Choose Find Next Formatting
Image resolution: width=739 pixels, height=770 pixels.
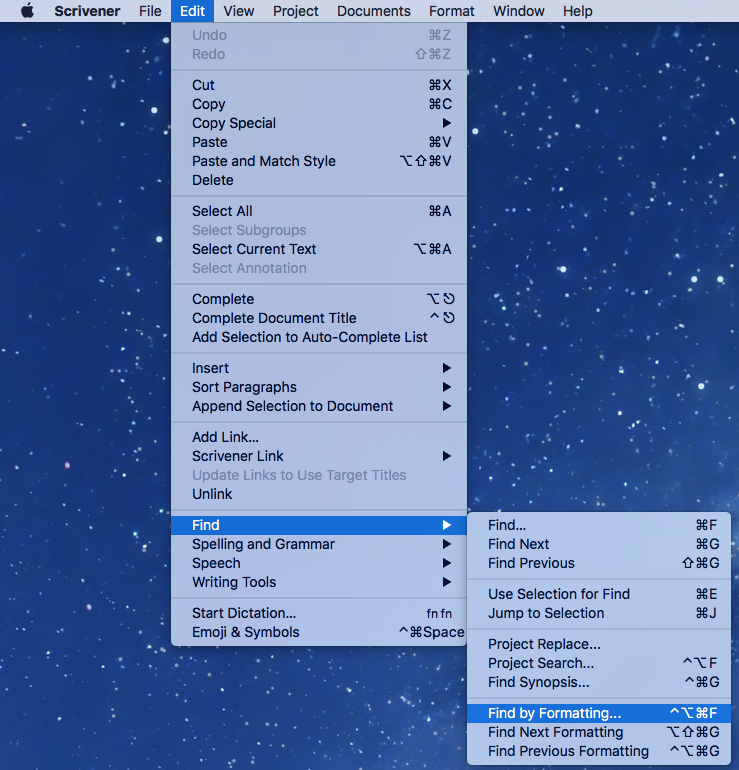599,732
